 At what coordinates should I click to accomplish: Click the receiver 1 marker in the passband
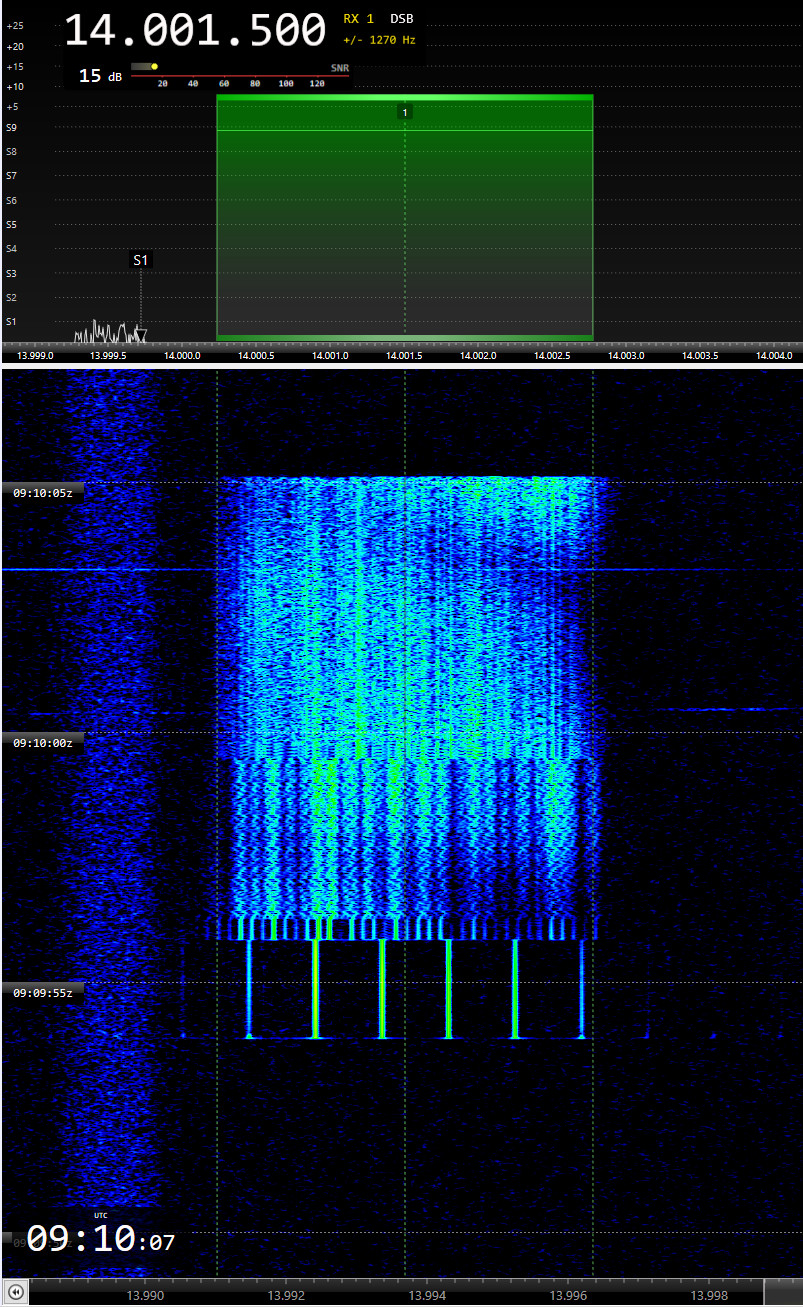tap(405, 113)
